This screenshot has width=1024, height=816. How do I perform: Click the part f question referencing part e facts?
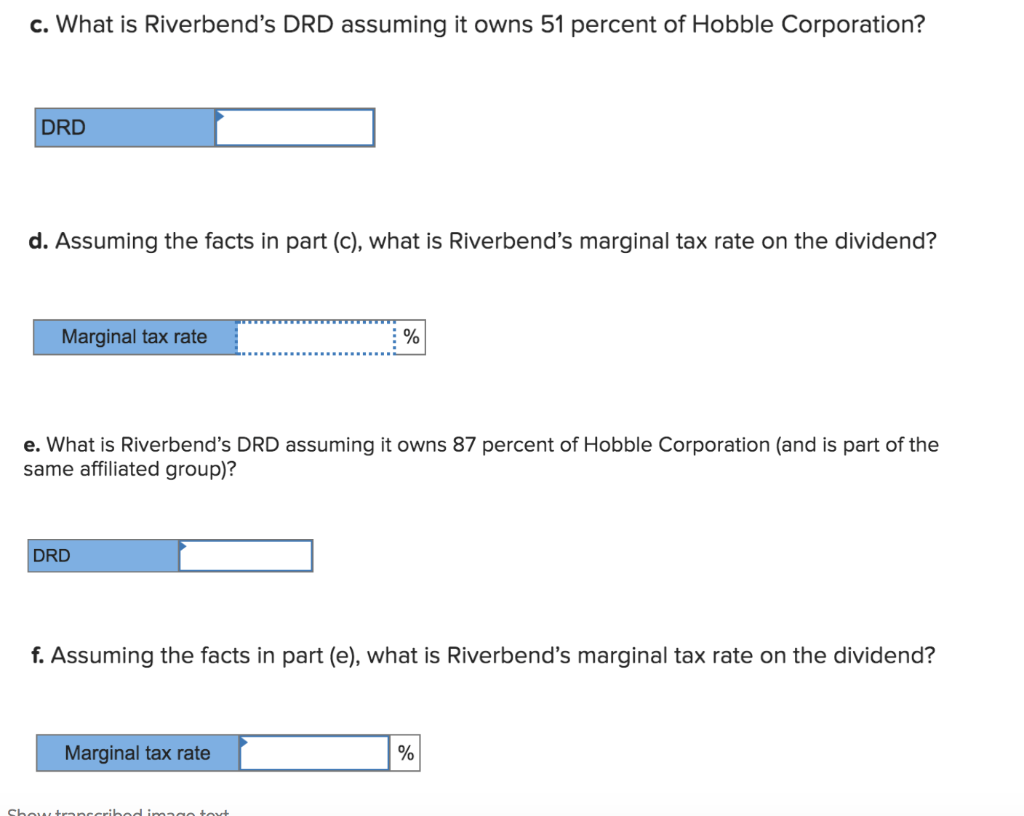pyautogui.click(x=480, y=655)
